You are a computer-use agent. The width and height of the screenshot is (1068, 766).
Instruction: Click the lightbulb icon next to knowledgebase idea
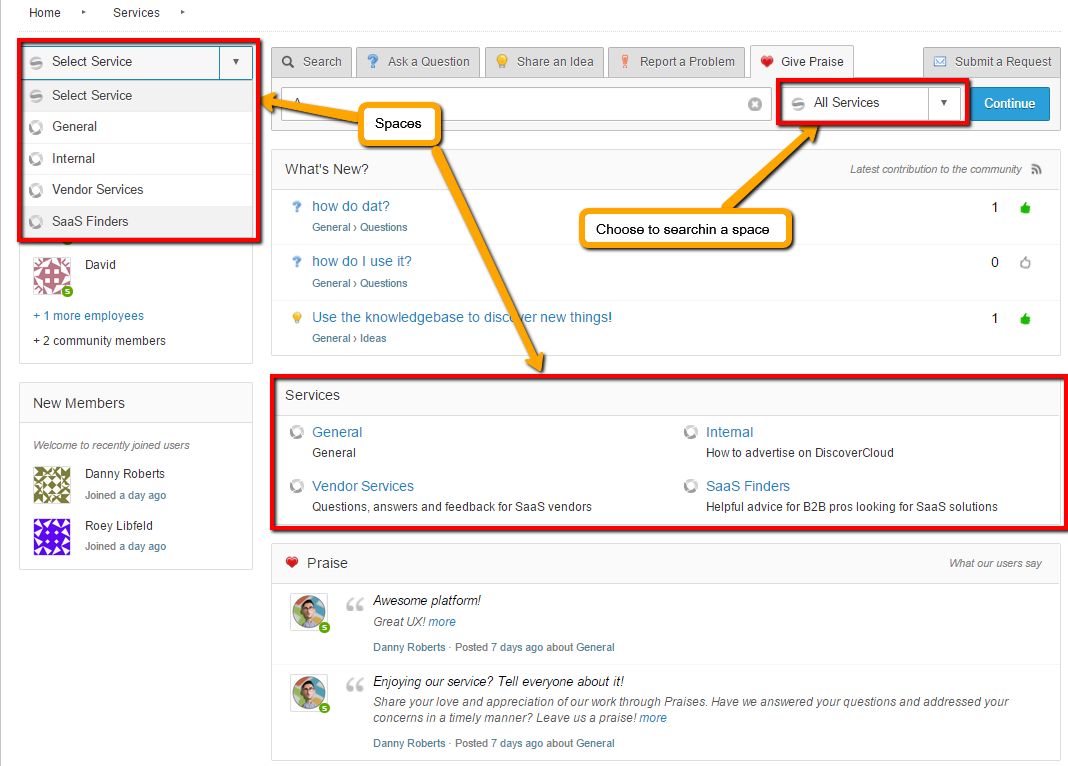296,318
